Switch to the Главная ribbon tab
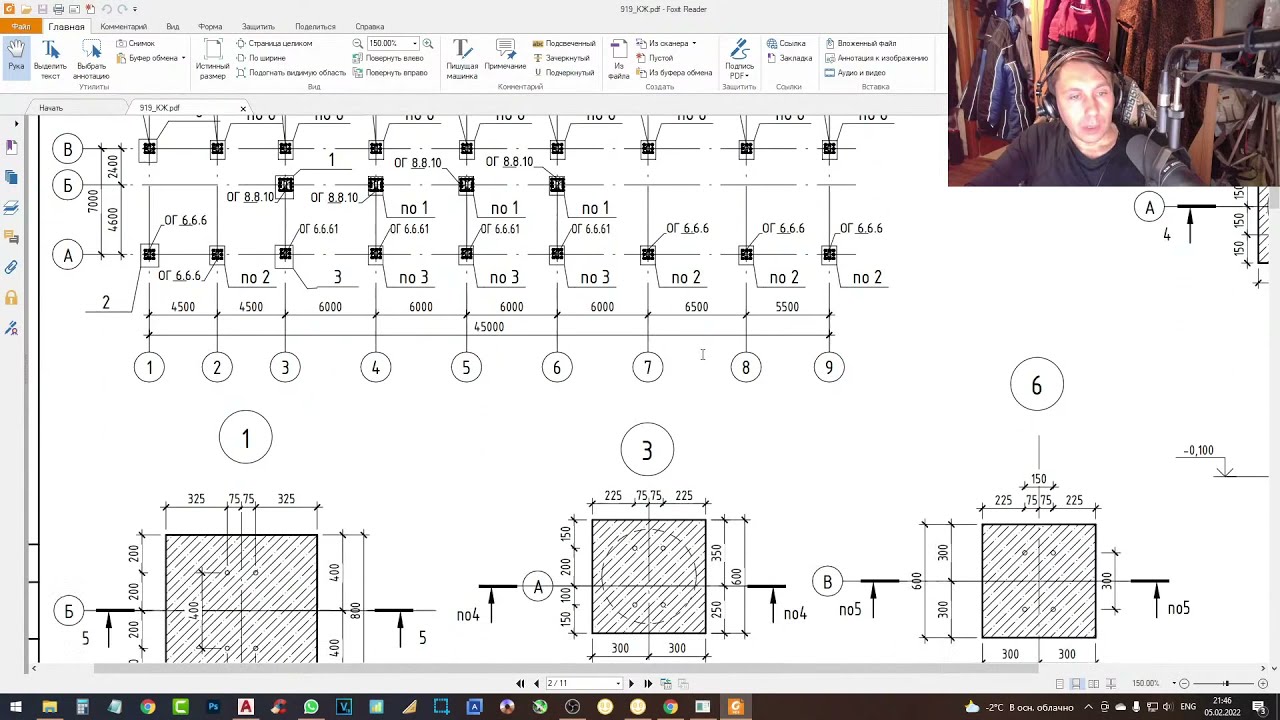This screenshot has height=720, width=1280. click(x=66, y=27)
